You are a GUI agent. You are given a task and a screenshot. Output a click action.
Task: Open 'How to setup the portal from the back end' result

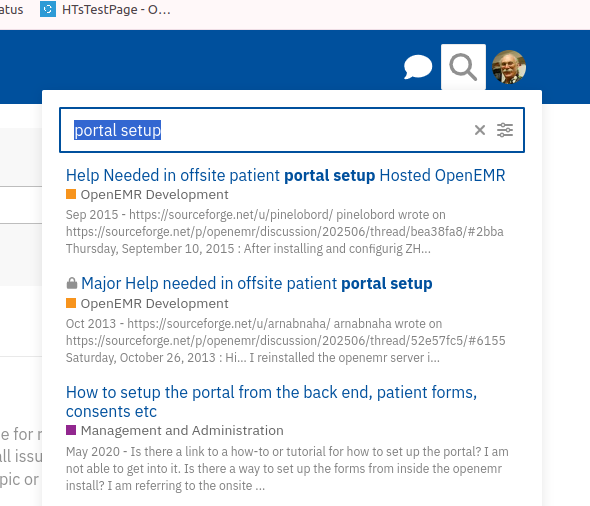click(271, 402)
